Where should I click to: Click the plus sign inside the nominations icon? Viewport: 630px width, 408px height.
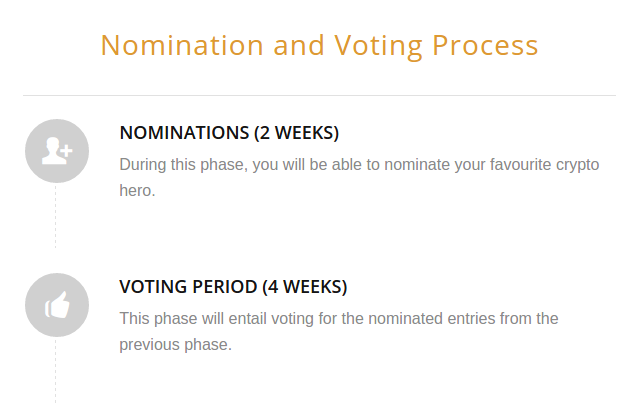(67, 151)
